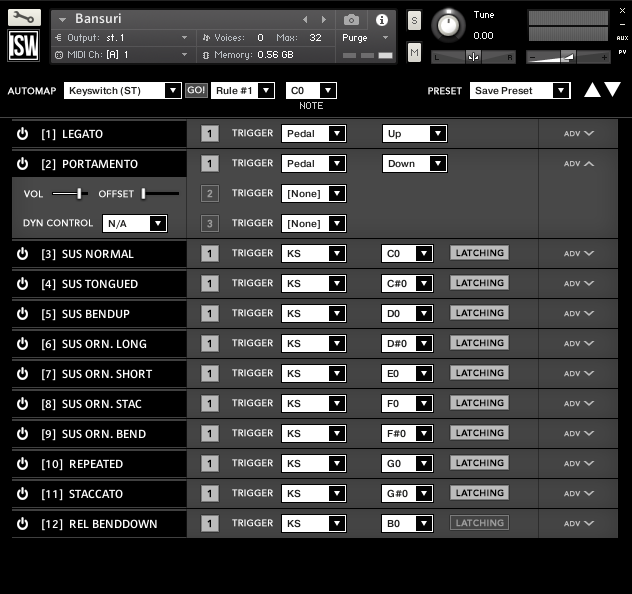Disable the STACCATO articulation power button
632x594 pixels.
point(23,494)
